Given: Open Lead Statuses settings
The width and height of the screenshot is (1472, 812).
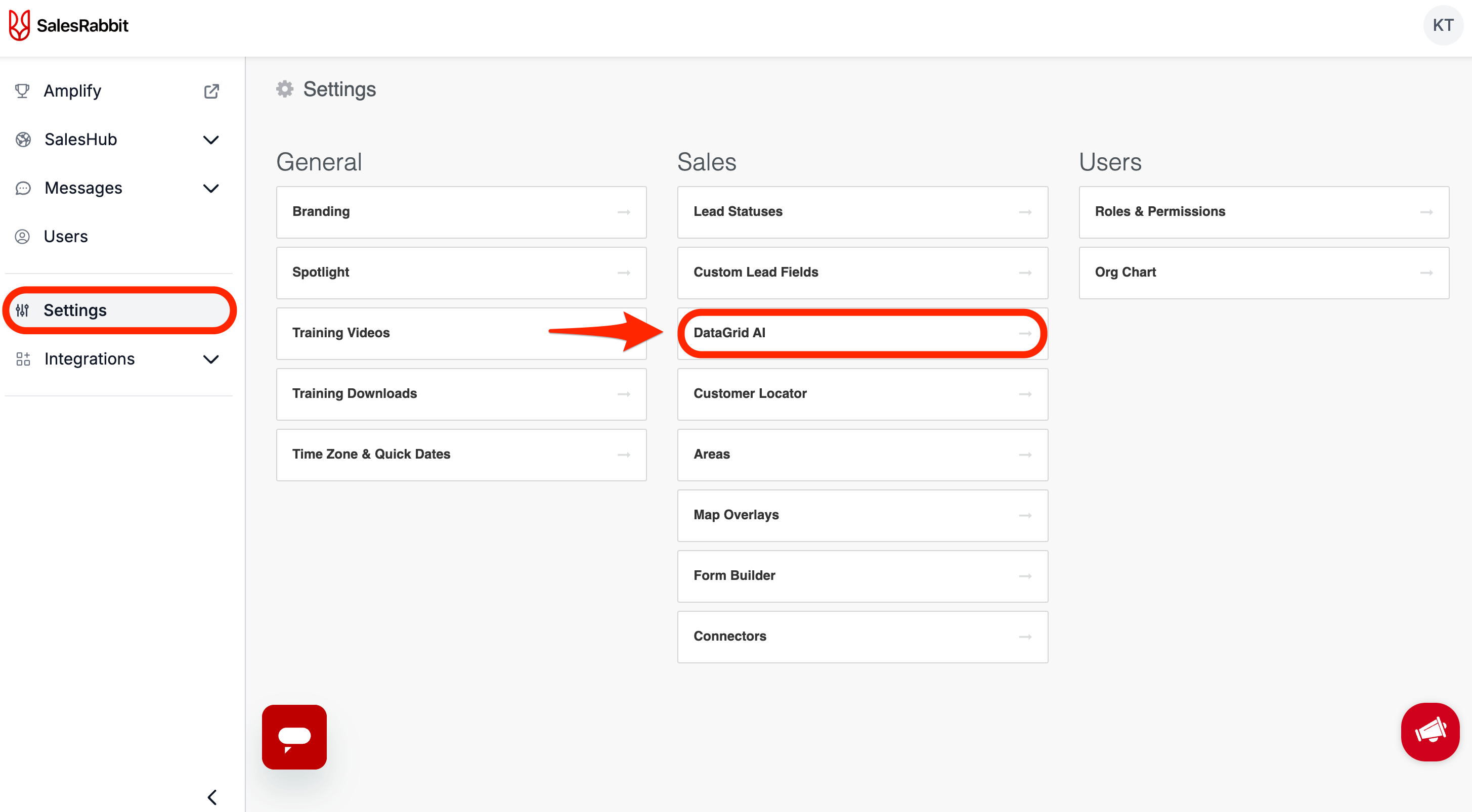Looking at the screenshot, I should pyautogui.click(x=862, y=212).
